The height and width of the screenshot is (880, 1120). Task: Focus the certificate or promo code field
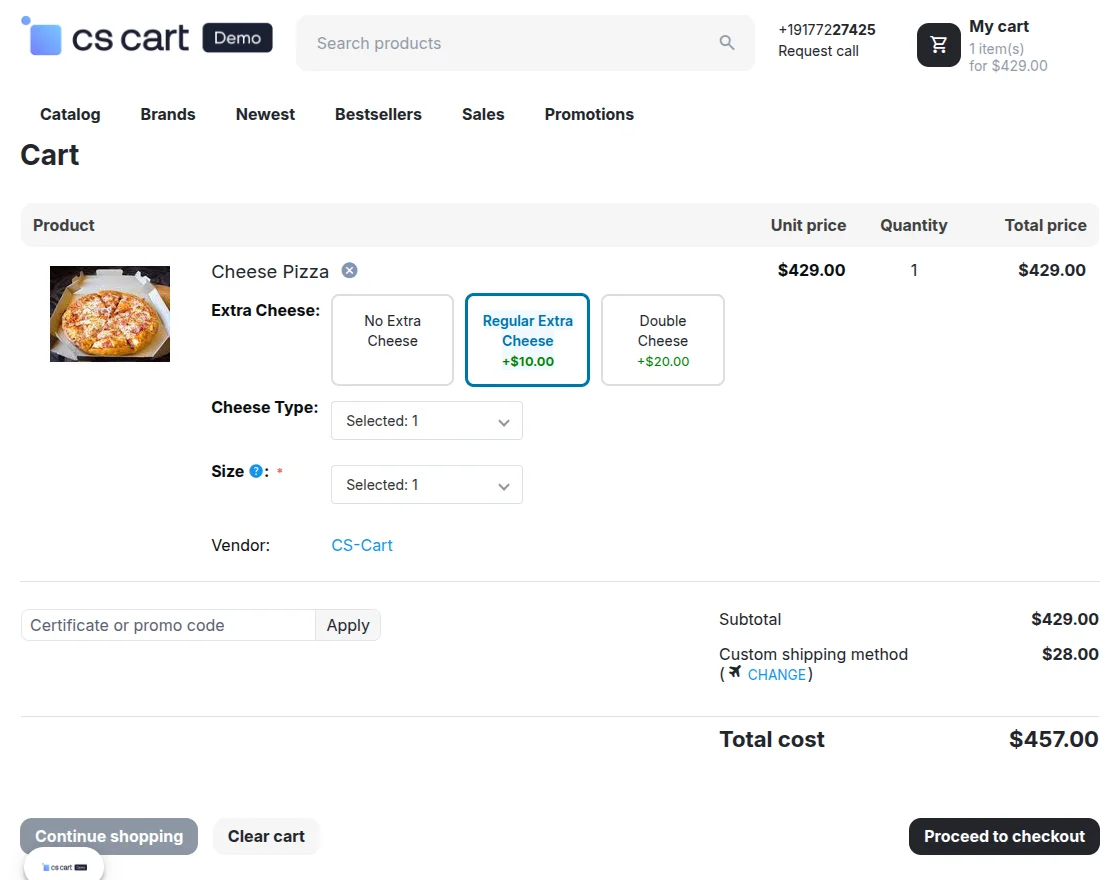(x=168, y=625)
